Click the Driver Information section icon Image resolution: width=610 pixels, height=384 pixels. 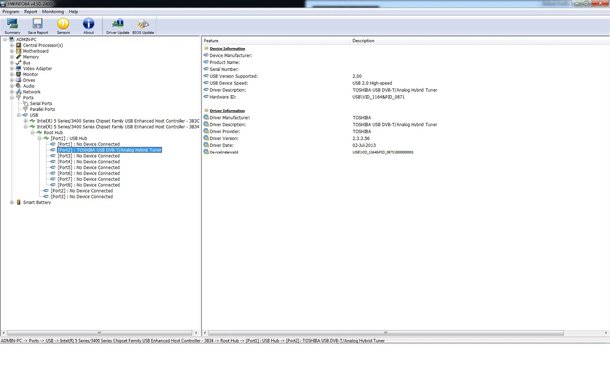point(206,110)
